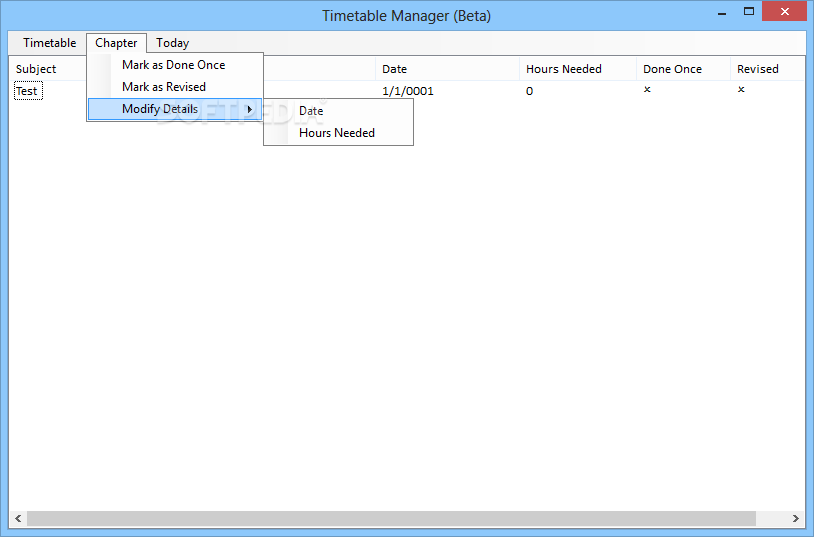Click the Revised cross mark for Test

tap(741, 89)
